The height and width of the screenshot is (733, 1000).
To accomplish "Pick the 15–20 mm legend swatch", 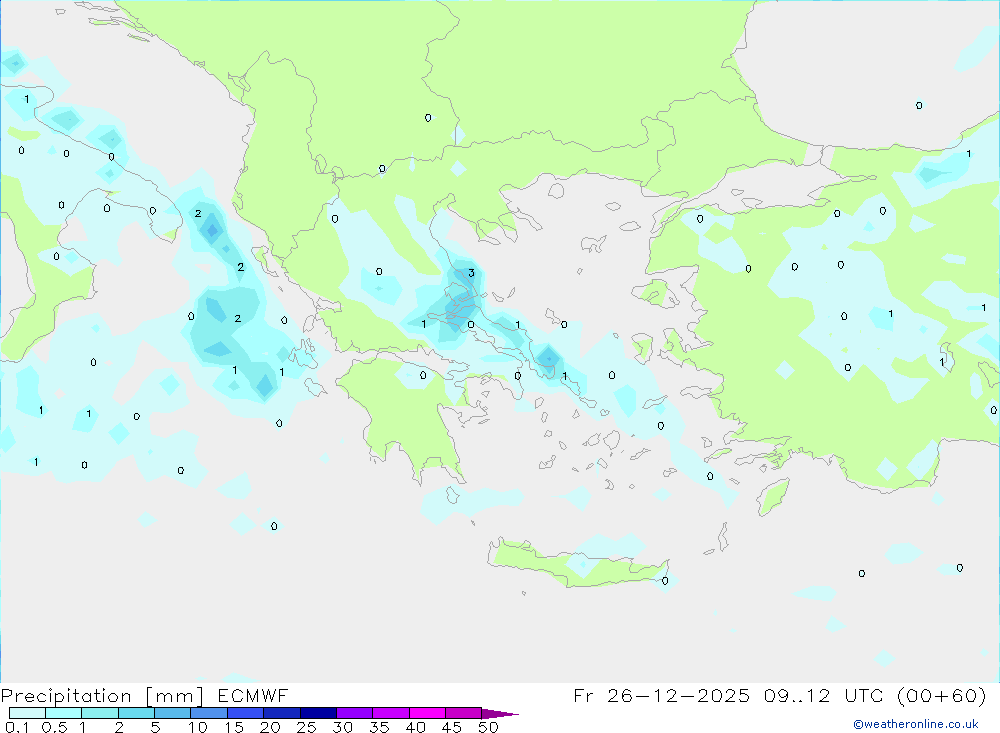I will [x=245, y=713].
